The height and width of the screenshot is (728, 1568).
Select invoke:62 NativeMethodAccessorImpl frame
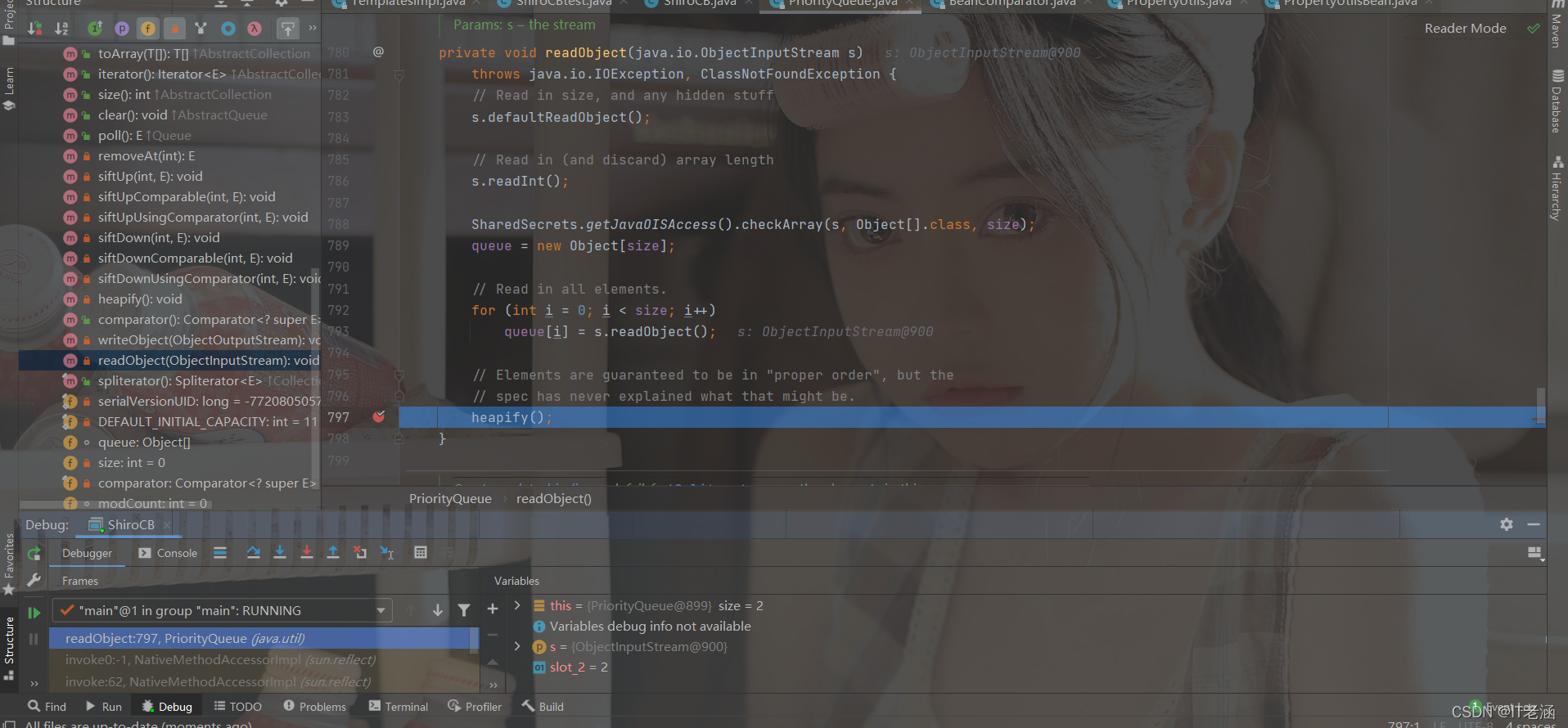point(264,682)
